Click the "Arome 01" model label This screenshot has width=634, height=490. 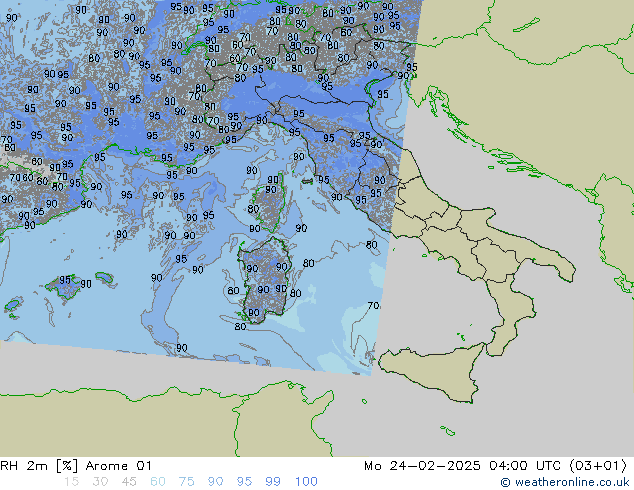(118, 466)
